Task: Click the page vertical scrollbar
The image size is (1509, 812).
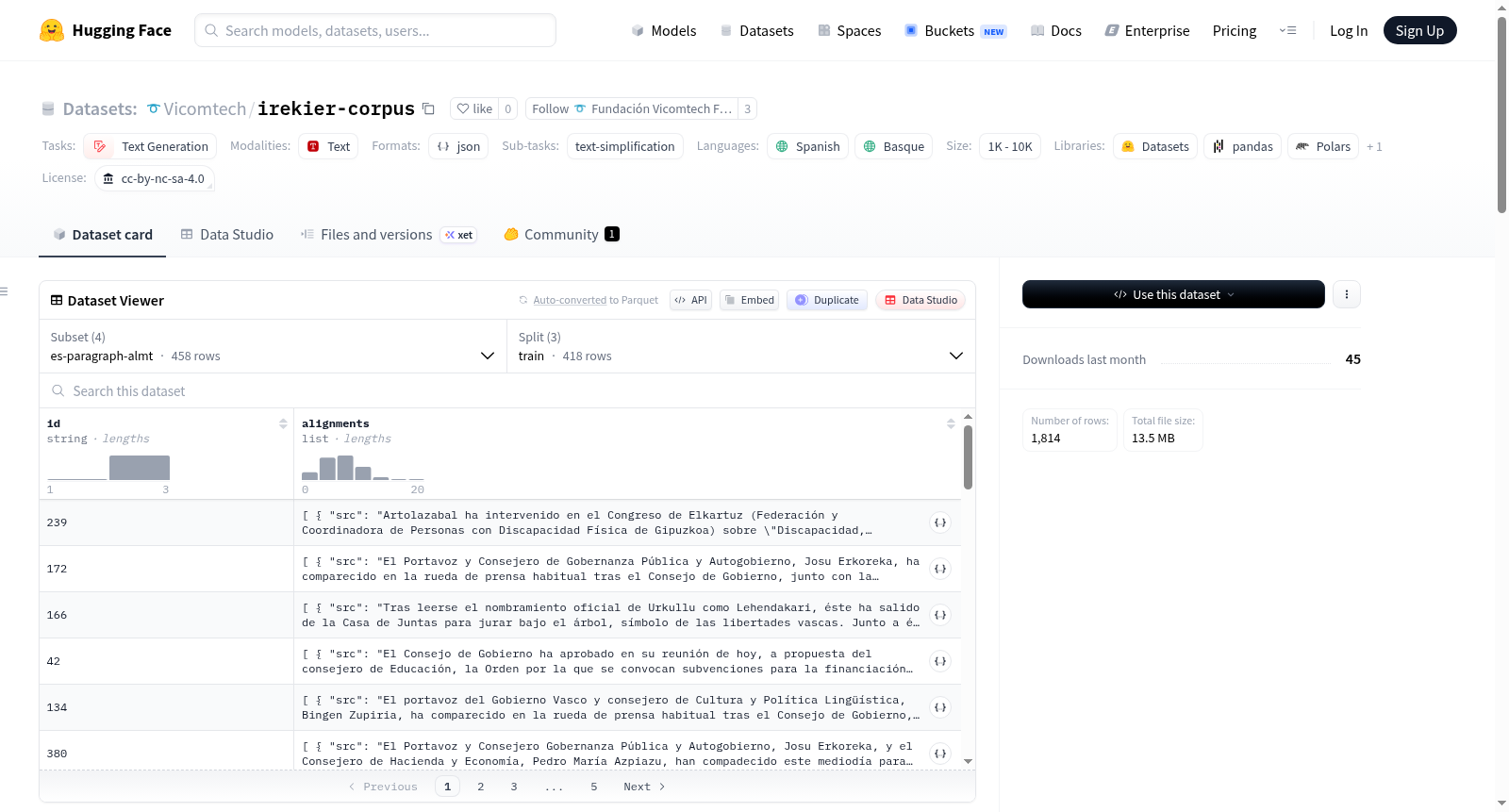Action: click(x=1501, y=113)
